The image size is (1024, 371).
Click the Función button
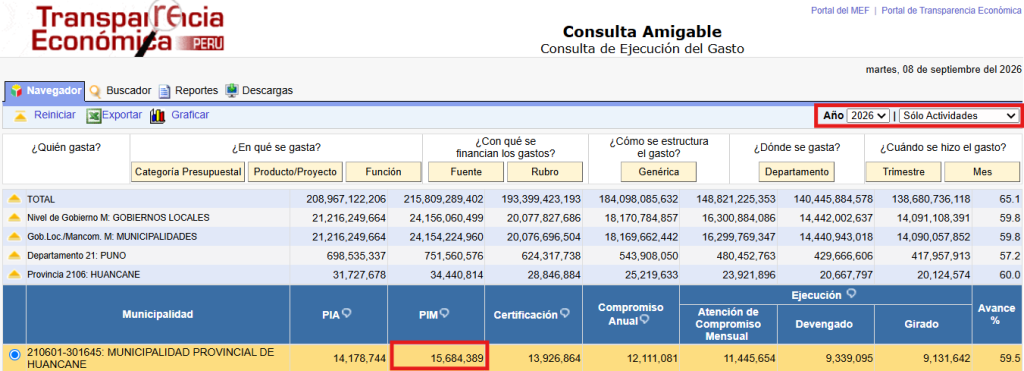pos(383,172)
